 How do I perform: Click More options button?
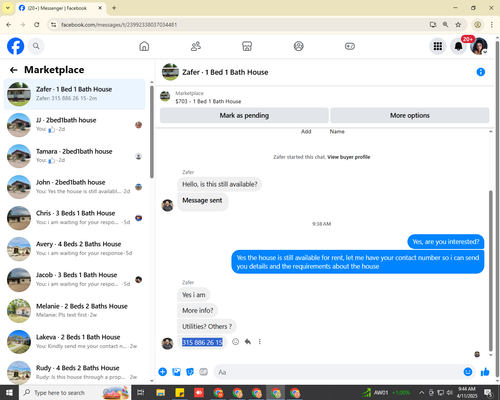click(410, 115)
